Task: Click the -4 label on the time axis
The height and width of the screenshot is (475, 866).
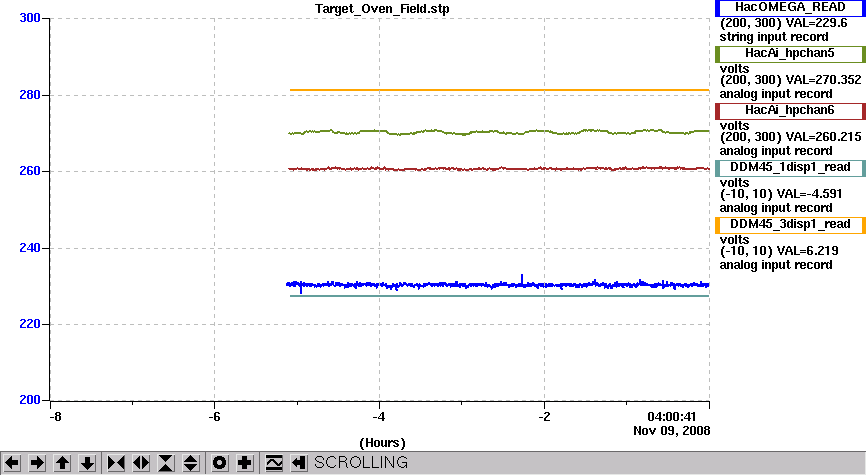Action: pyautogui.click(x=379, y=417)
